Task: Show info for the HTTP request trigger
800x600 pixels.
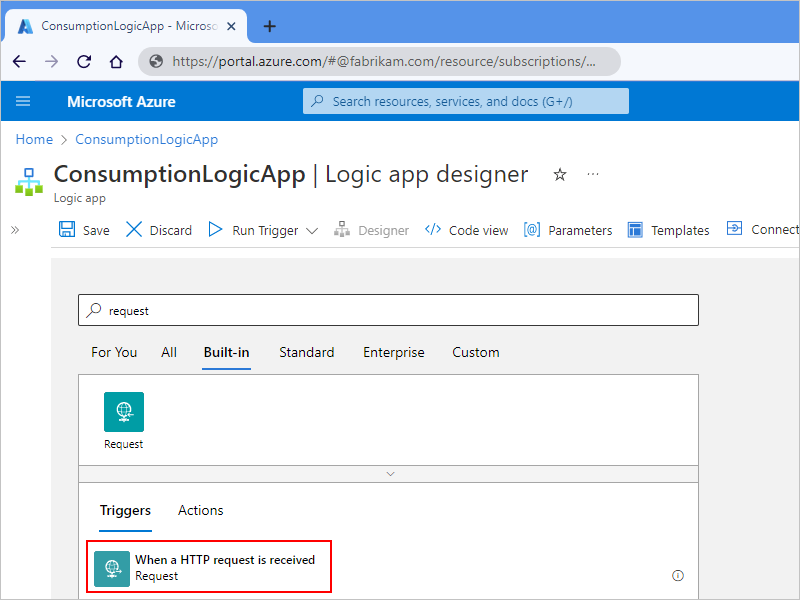Action: click(678, 576)
